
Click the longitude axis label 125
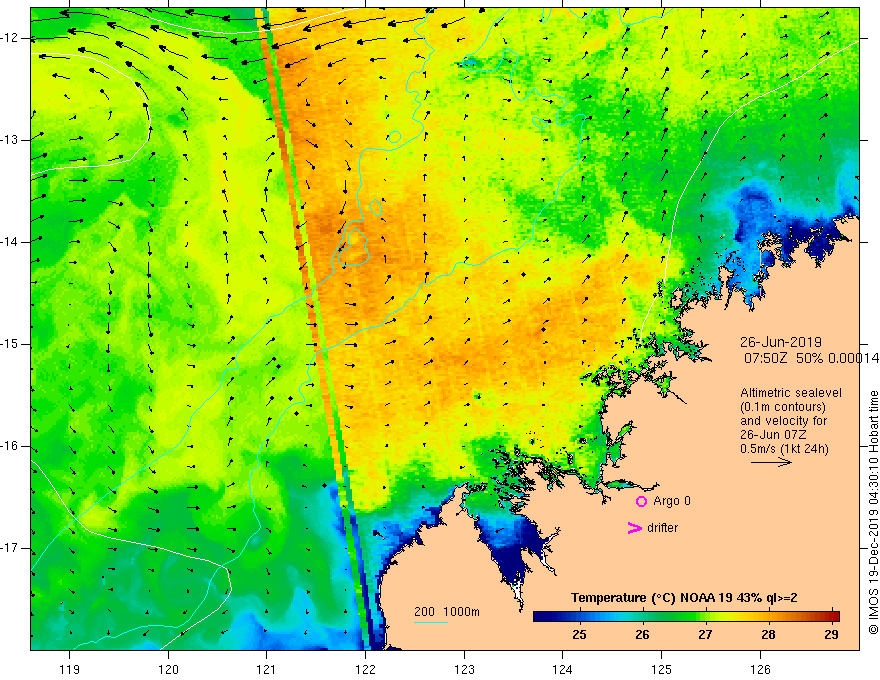(662, 669)
